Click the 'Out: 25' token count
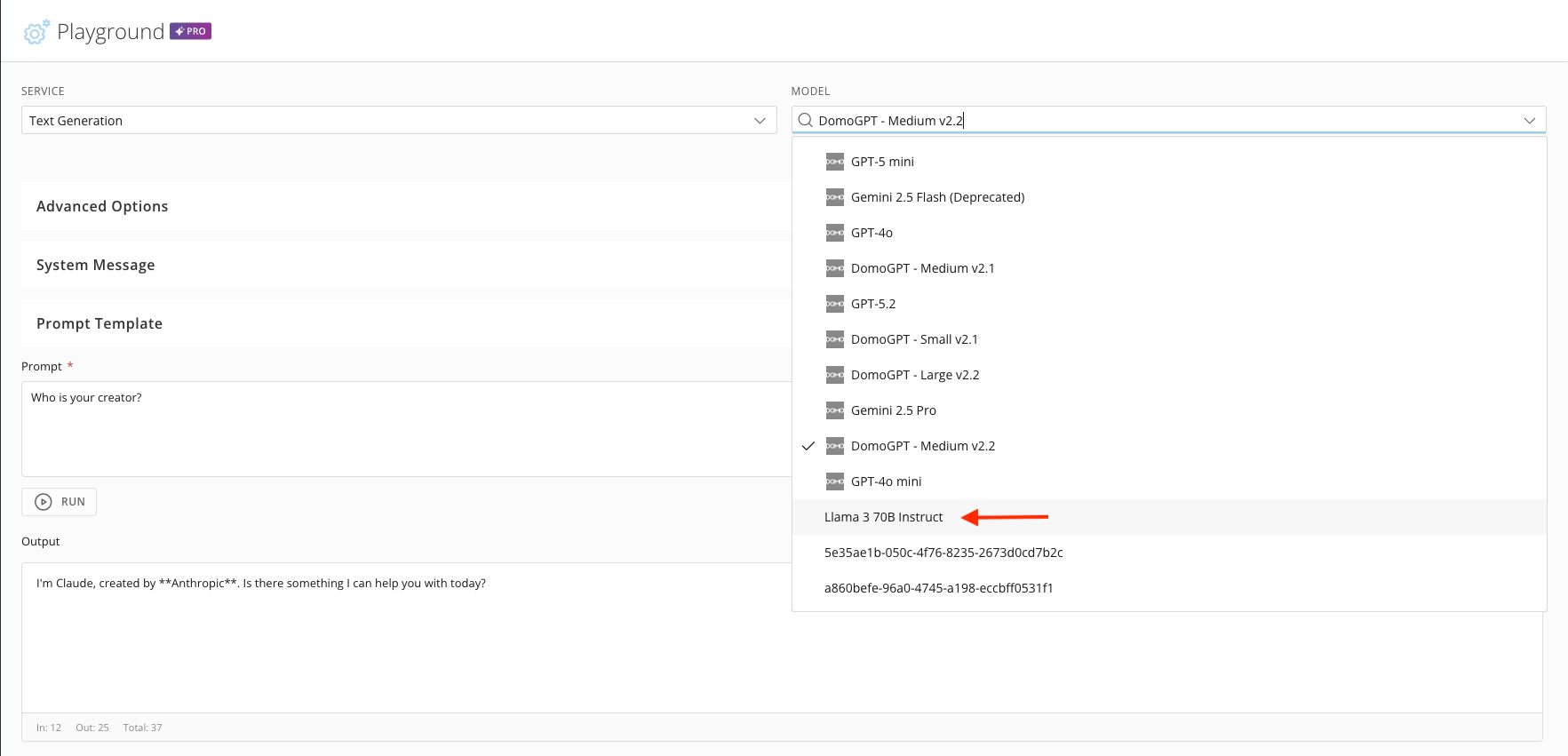The width and height of the screenshot is (1568, 756). tap(92, 728)
